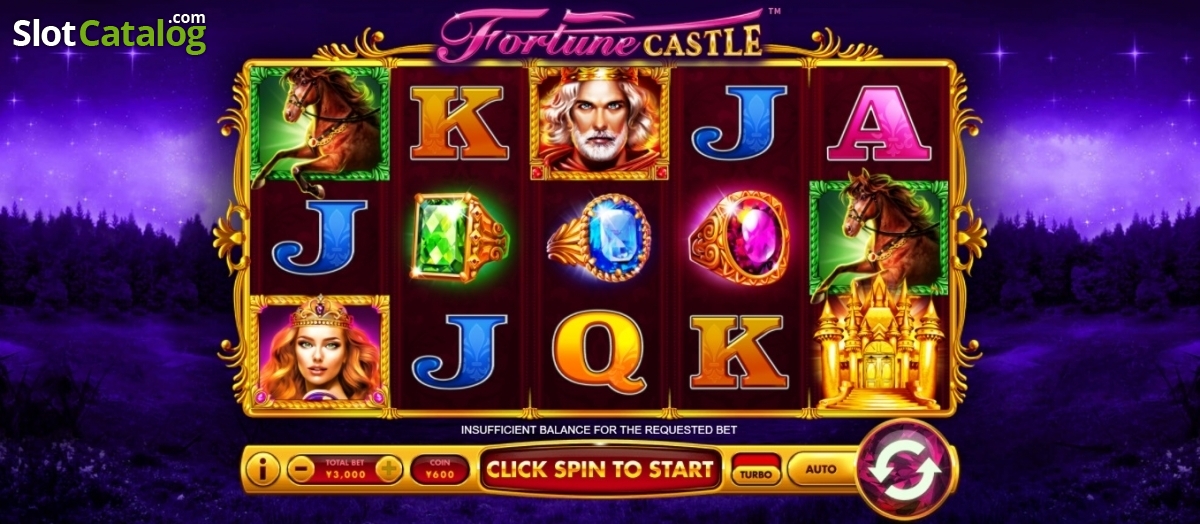Click the pink ruby ring symbol
1200x524 pixels.
pos(740,238)
